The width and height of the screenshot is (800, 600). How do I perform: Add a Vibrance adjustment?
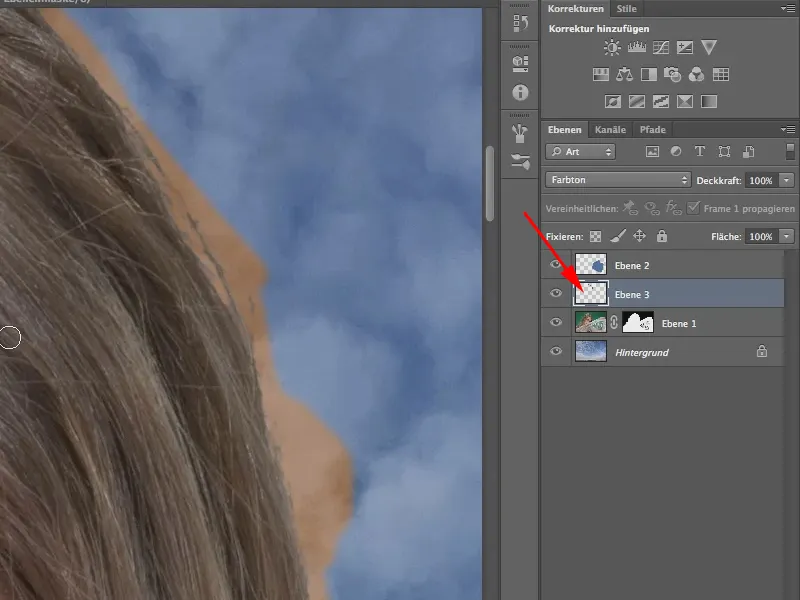coord(709,47)
